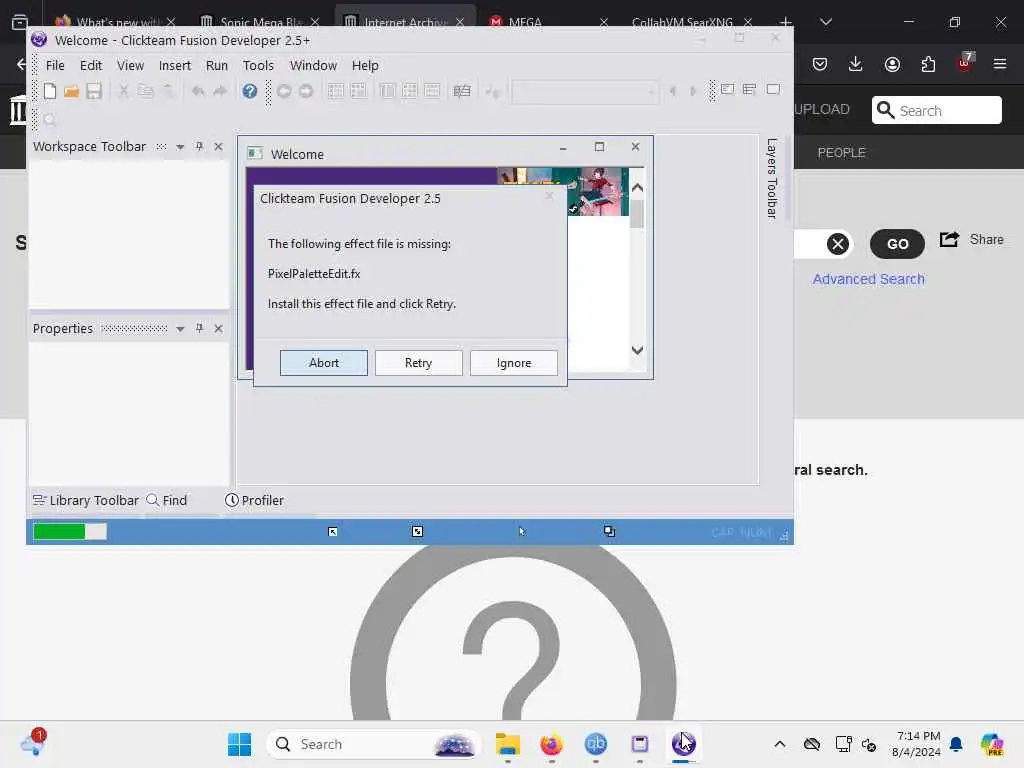The image size is (1024, 768).
Task: Click the first view mode icon at toolbar right
Action: tap(728, 89)
